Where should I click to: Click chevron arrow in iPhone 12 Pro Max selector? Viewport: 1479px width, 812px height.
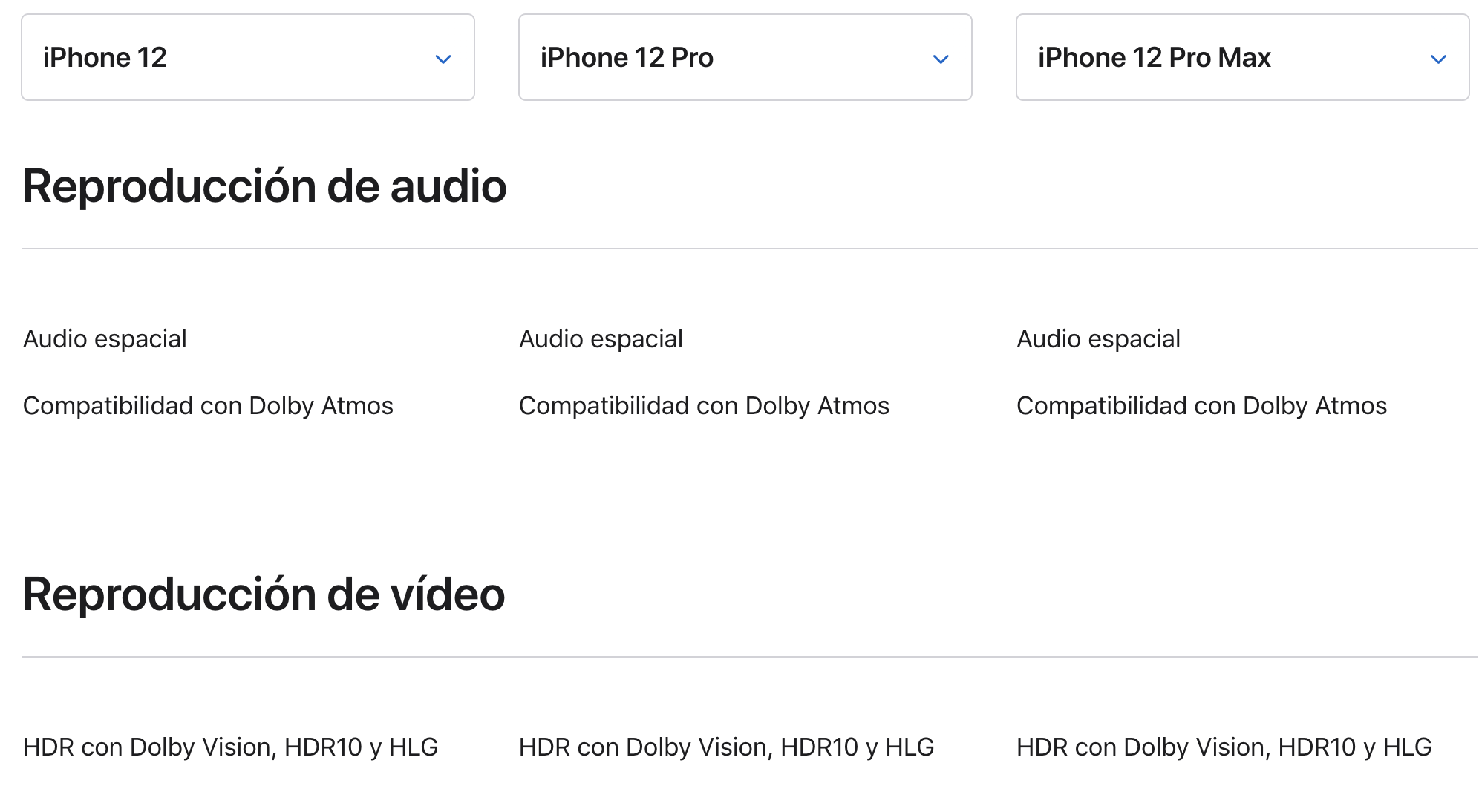coord(1438,59)
